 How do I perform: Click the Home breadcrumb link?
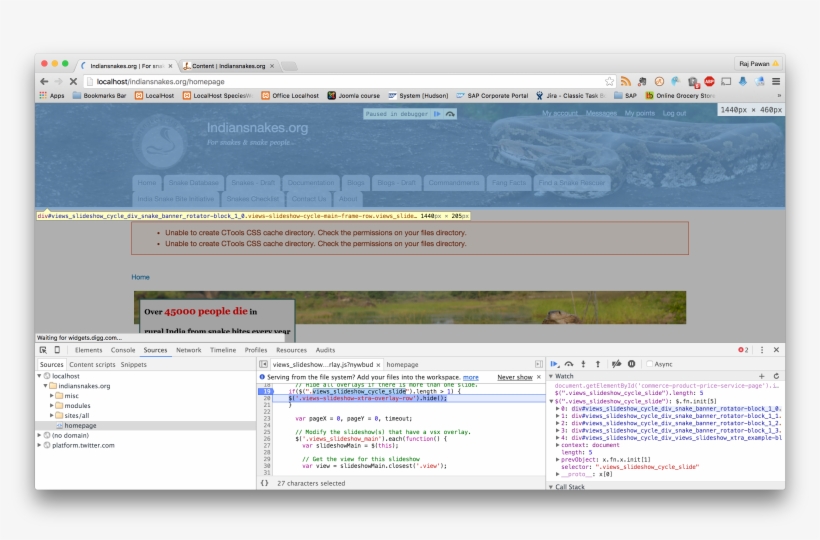click(x=140, y=277)
